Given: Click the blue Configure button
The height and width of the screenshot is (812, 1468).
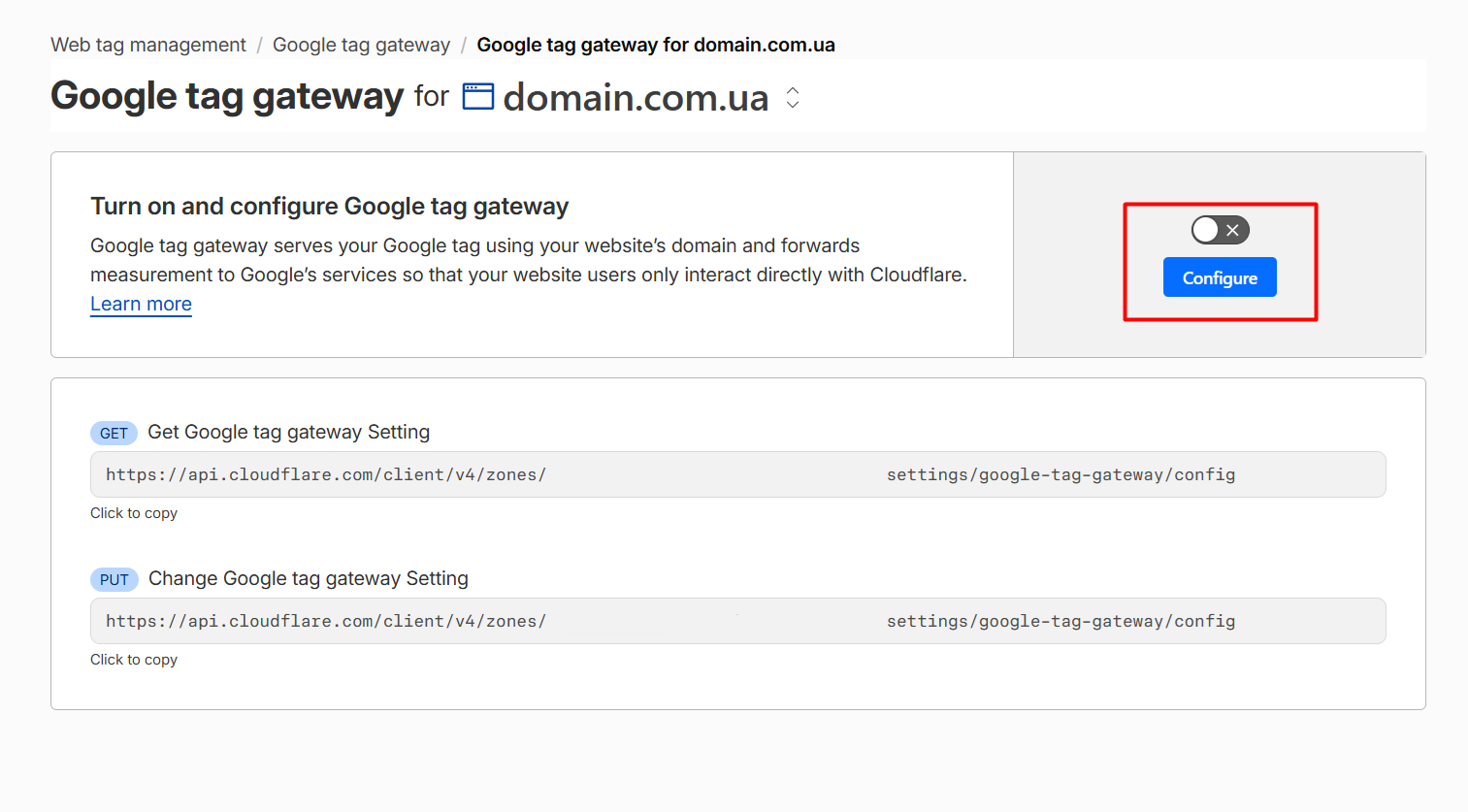Looking at the screenshot, I should 1220,277.
